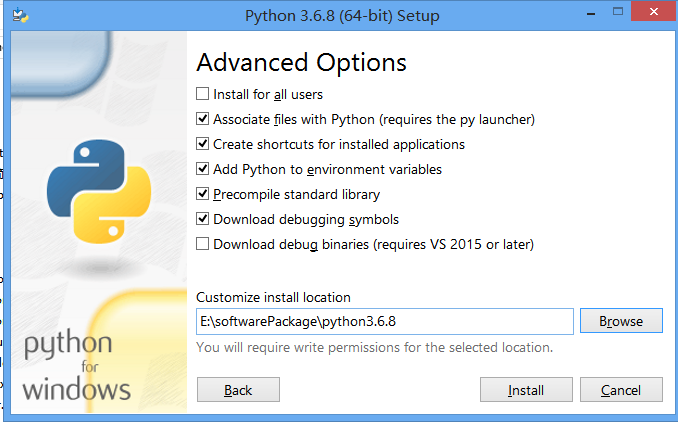
Task: Click the write permissions notice text
Action: (x=374, y=348)
